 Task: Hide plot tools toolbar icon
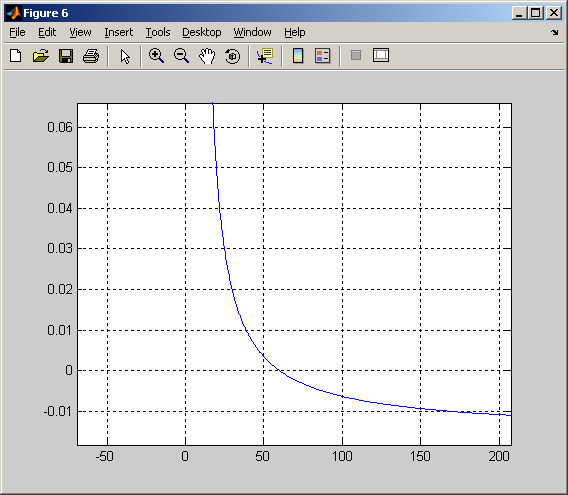pos(356,55)
